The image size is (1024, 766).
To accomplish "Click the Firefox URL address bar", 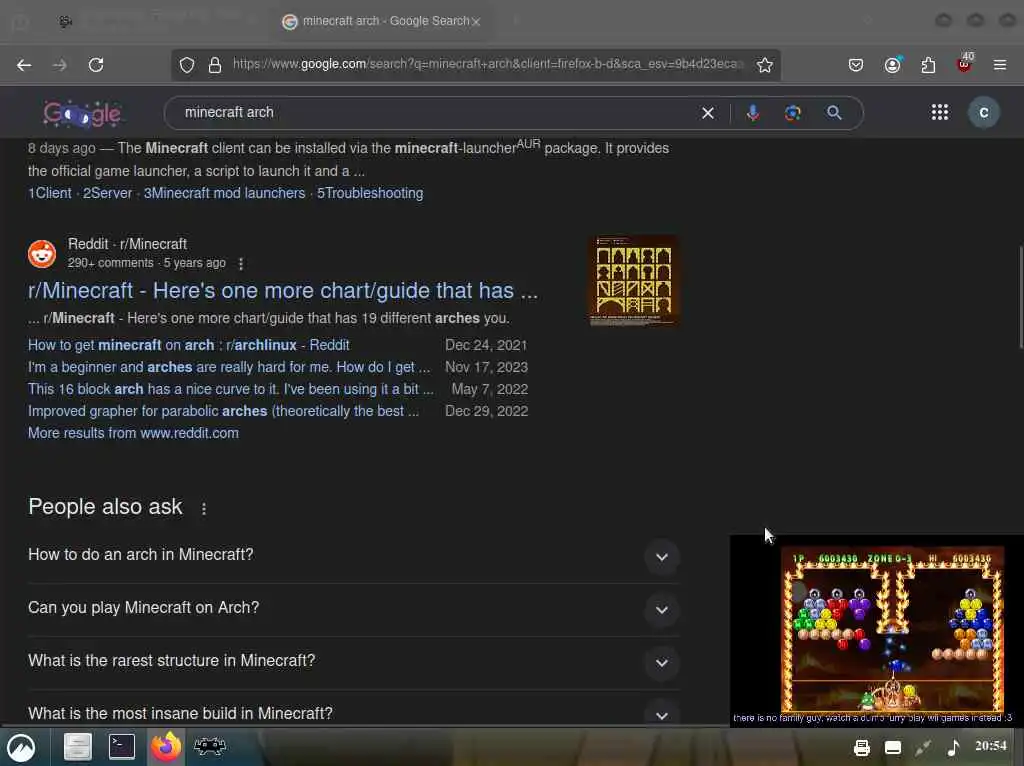I will (x=487, y=64).
